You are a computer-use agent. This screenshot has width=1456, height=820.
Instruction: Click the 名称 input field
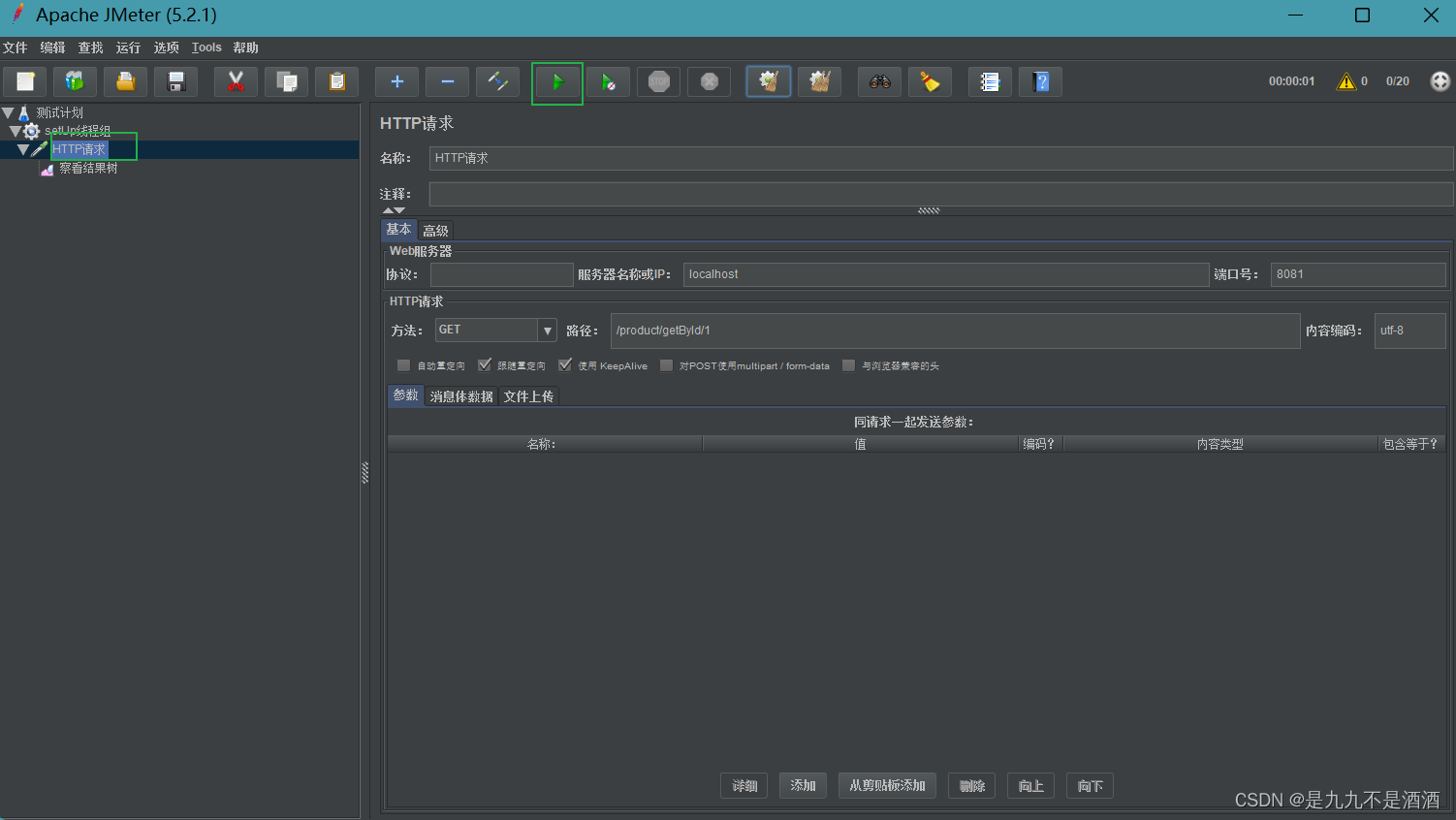point(940,158)
